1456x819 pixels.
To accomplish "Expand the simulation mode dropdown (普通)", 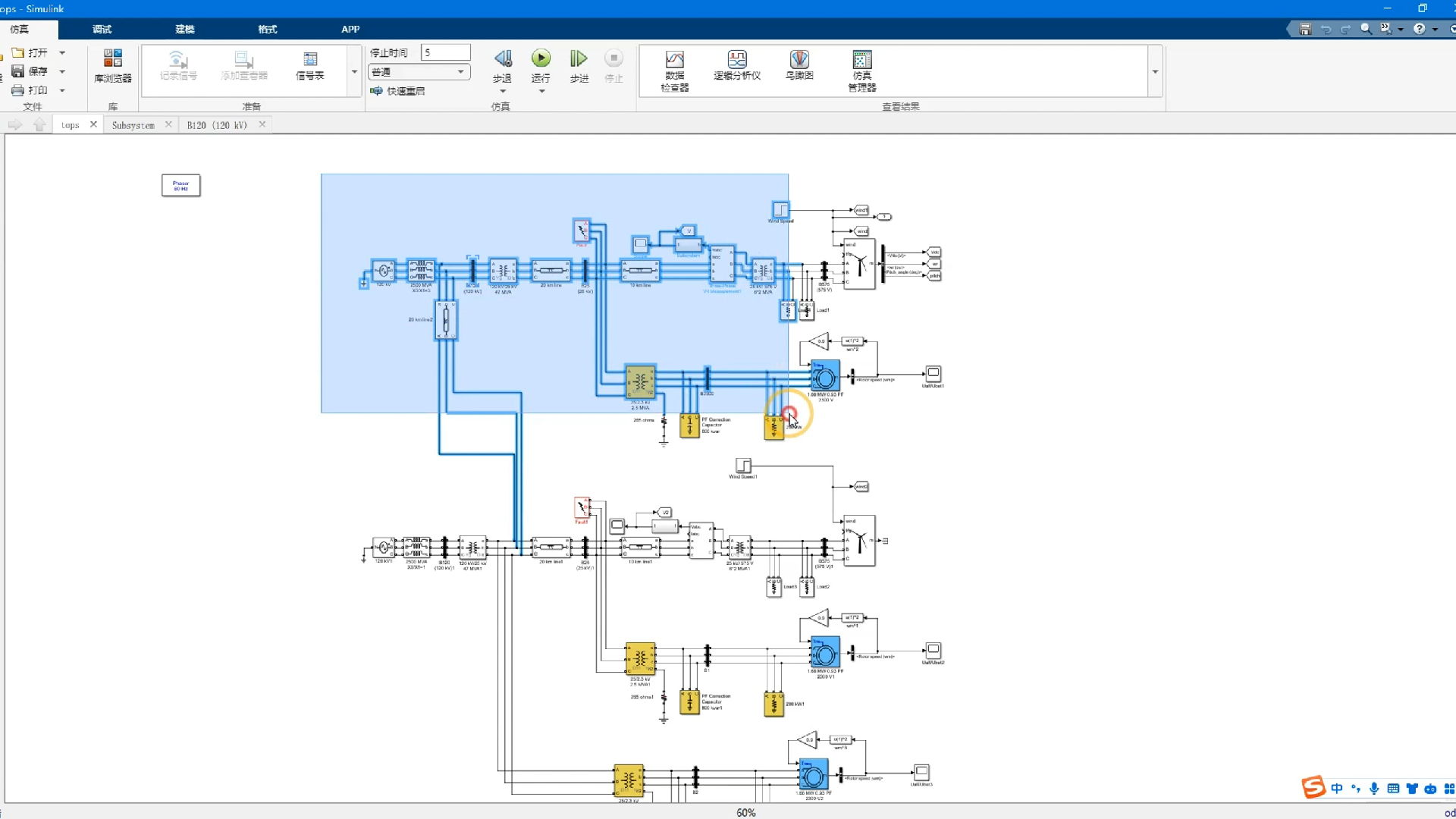I will [460, 72].
